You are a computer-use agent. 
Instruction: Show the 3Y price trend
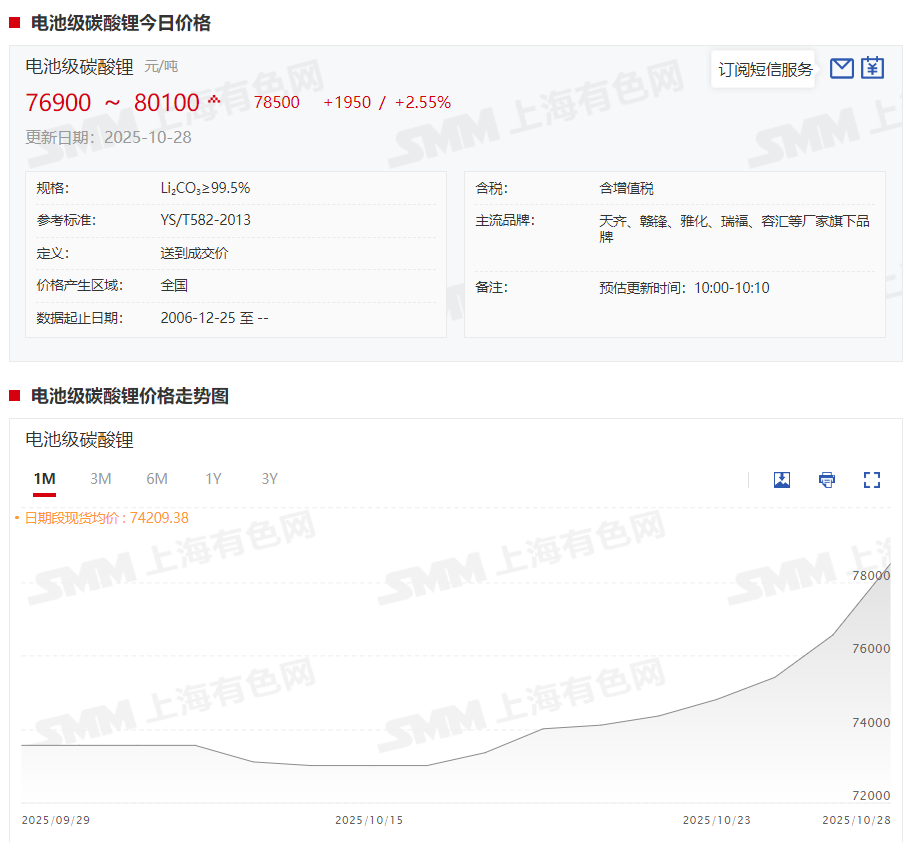[269, 479]
